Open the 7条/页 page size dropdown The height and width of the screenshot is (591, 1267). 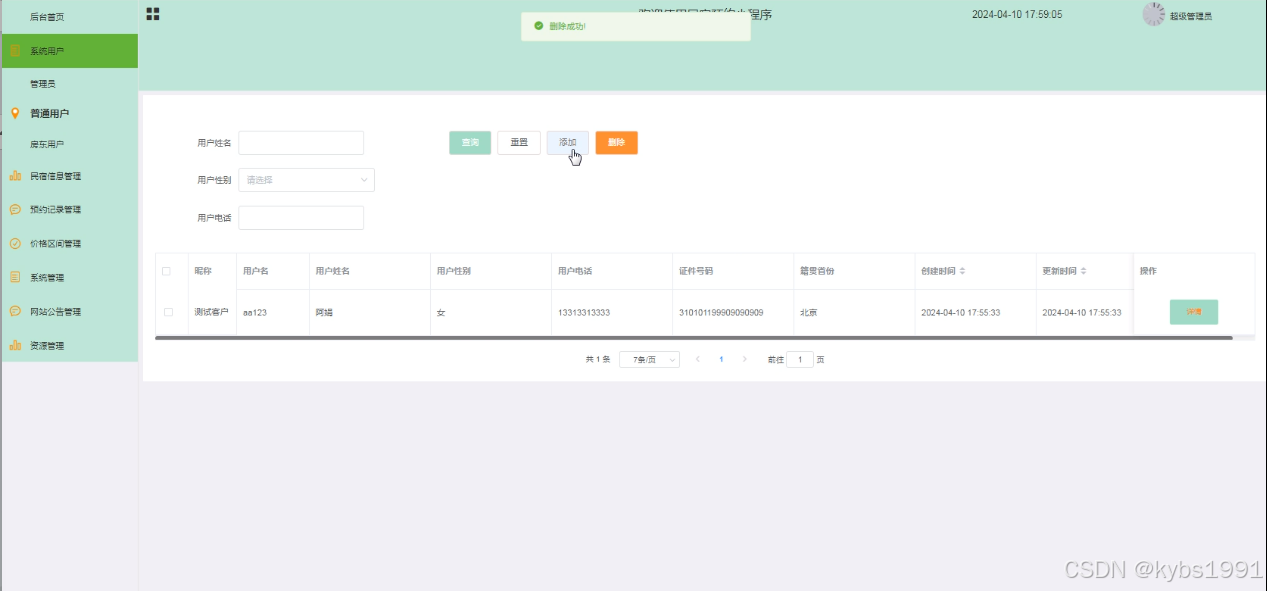click(x=649, y=359)
